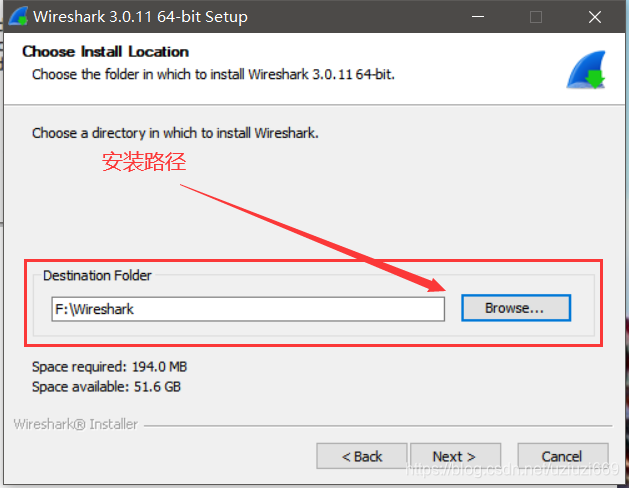Open the Browse... folder picker
Screen dimensions: 629x488
click(x=516, y=308)
